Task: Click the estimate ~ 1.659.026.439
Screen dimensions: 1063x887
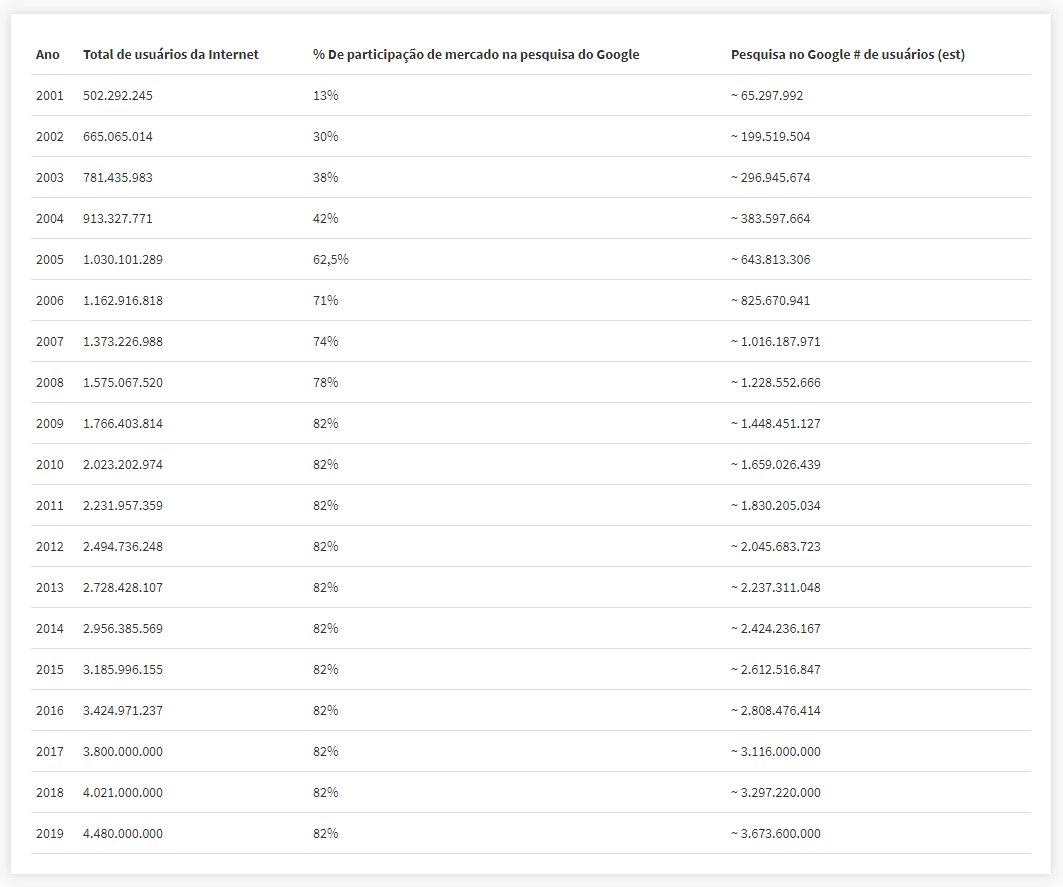Action: coord(776,465)
